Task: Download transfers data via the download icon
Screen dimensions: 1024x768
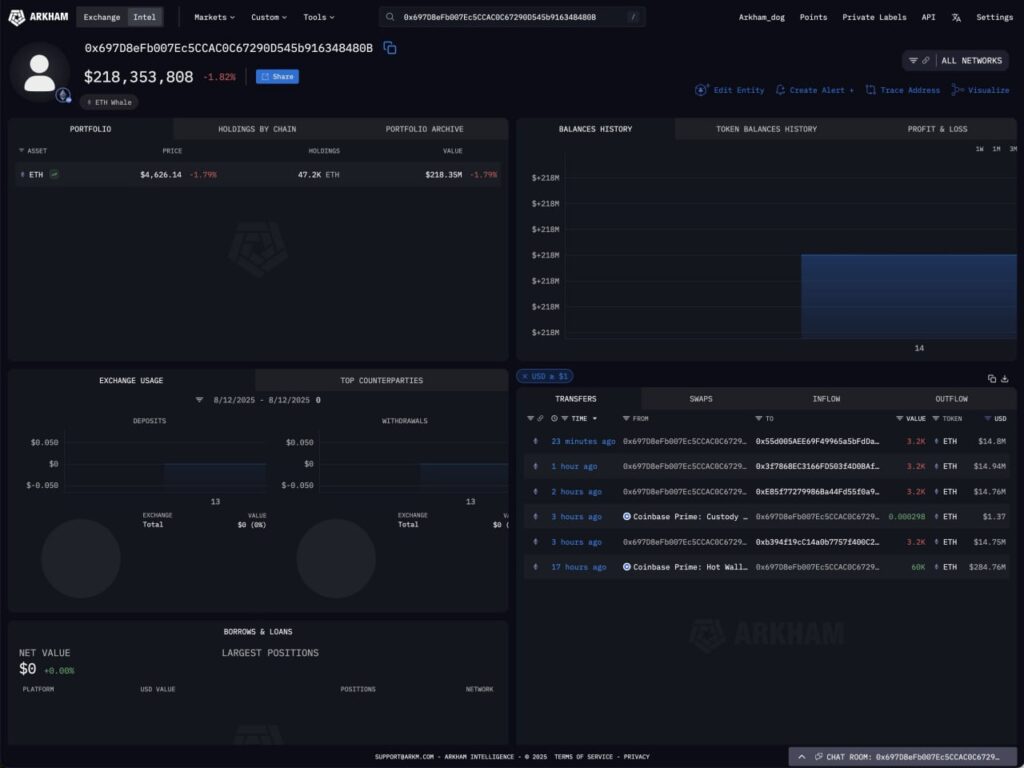Action: click(1005, 378)
